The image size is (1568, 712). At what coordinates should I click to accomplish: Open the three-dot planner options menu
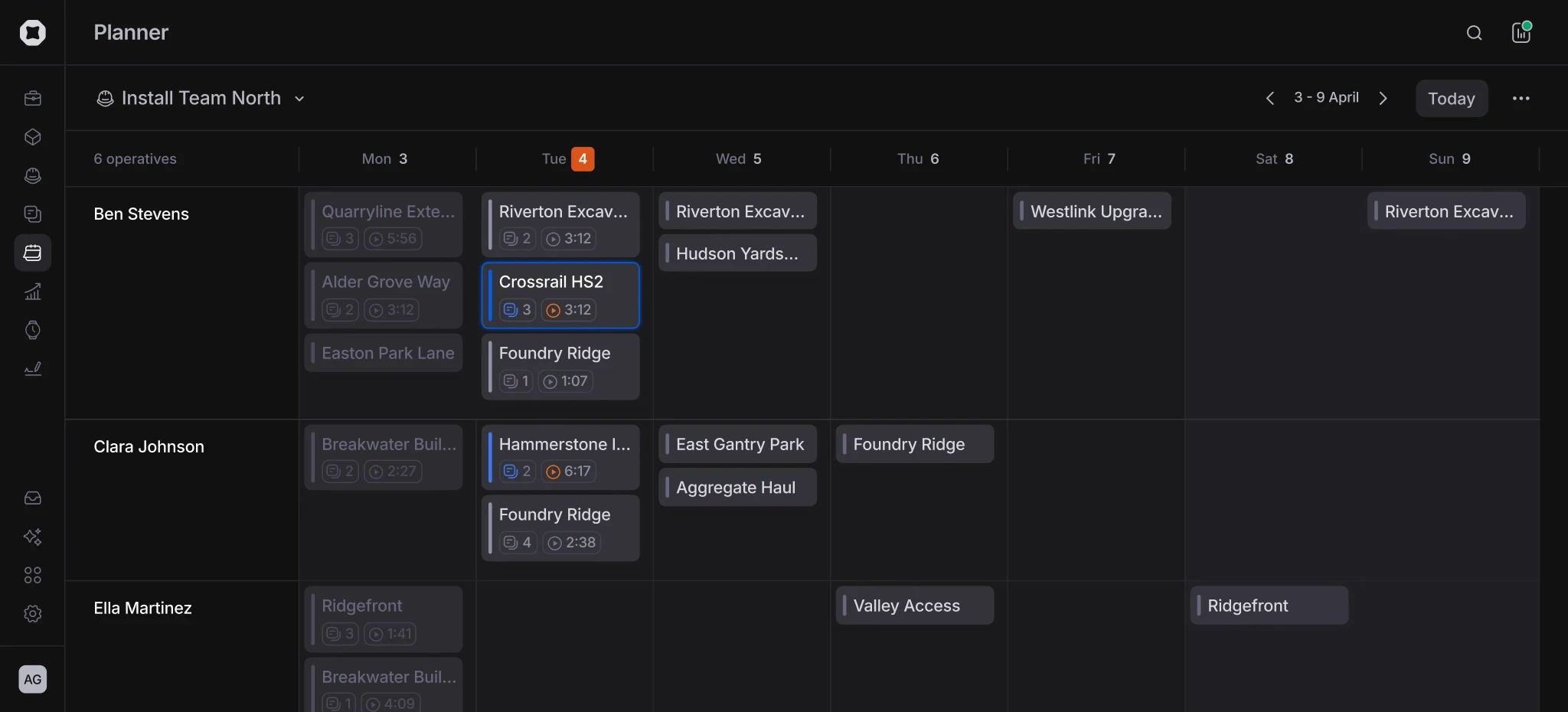1522,98
